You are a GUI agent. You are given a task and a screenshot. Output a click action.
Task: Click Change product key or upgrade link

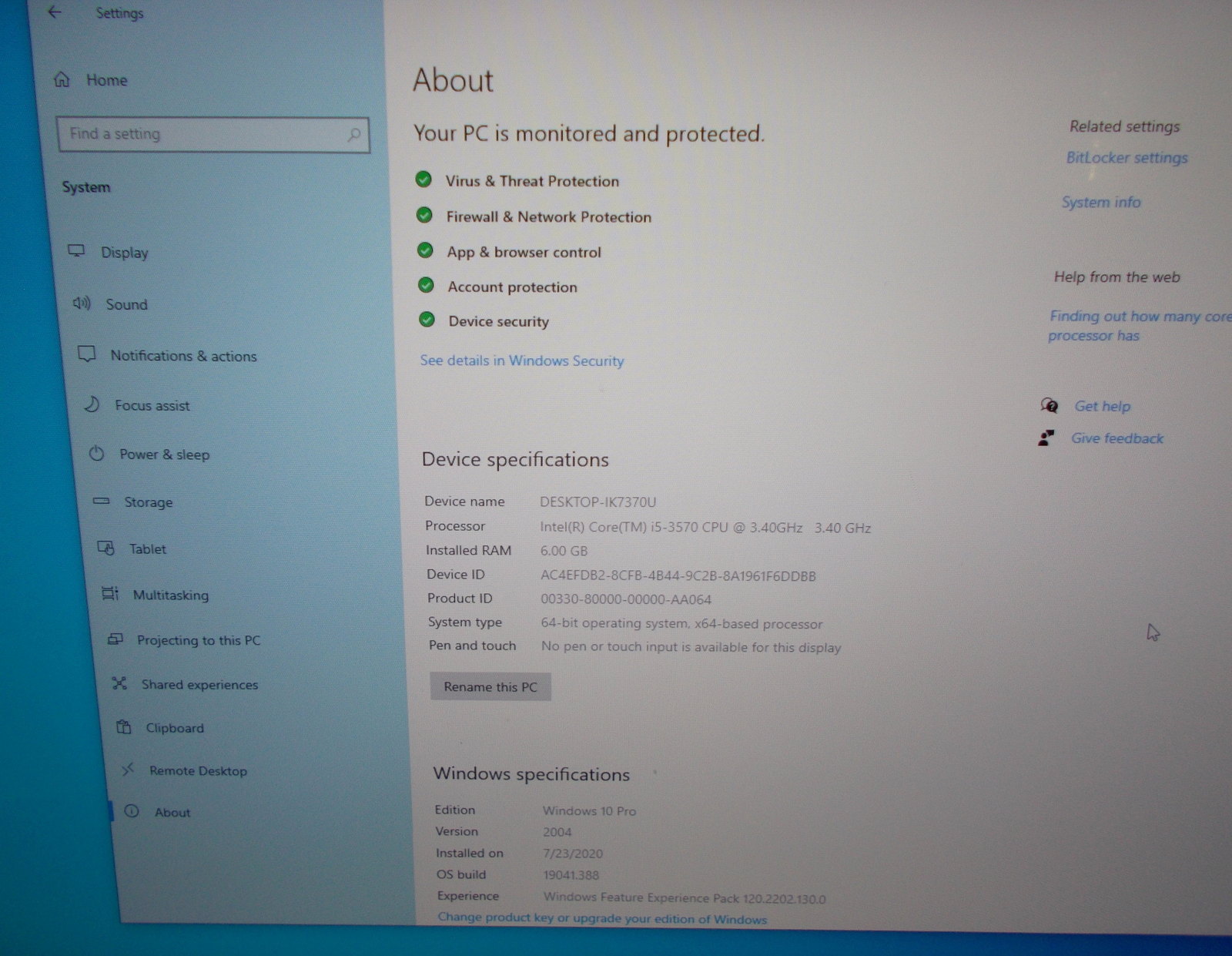click(x=602, y=918)
